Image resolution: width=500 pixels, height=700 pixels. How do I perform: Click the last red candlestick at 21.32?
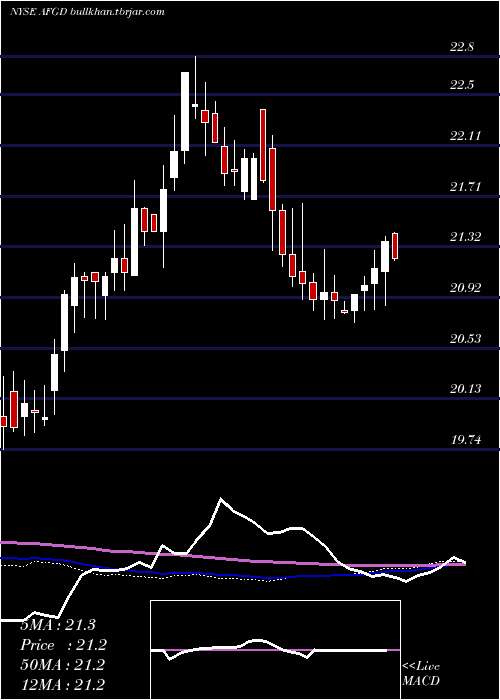(395, 246)
